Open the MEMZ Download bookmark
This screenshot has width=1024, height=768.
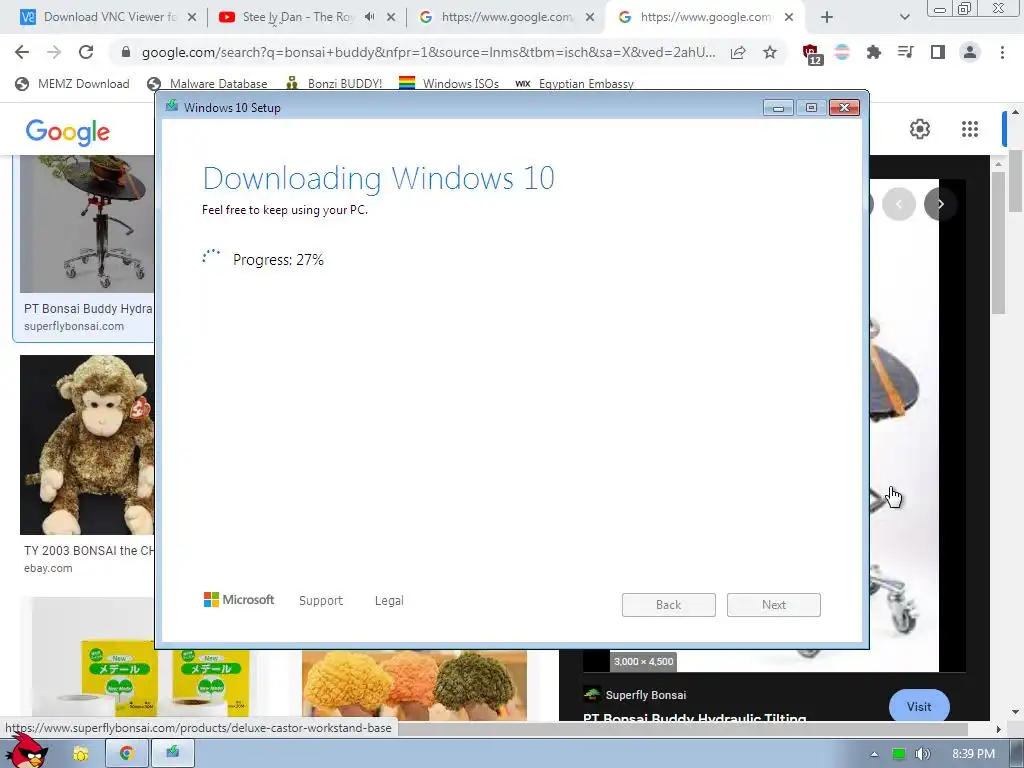[72, 84]
